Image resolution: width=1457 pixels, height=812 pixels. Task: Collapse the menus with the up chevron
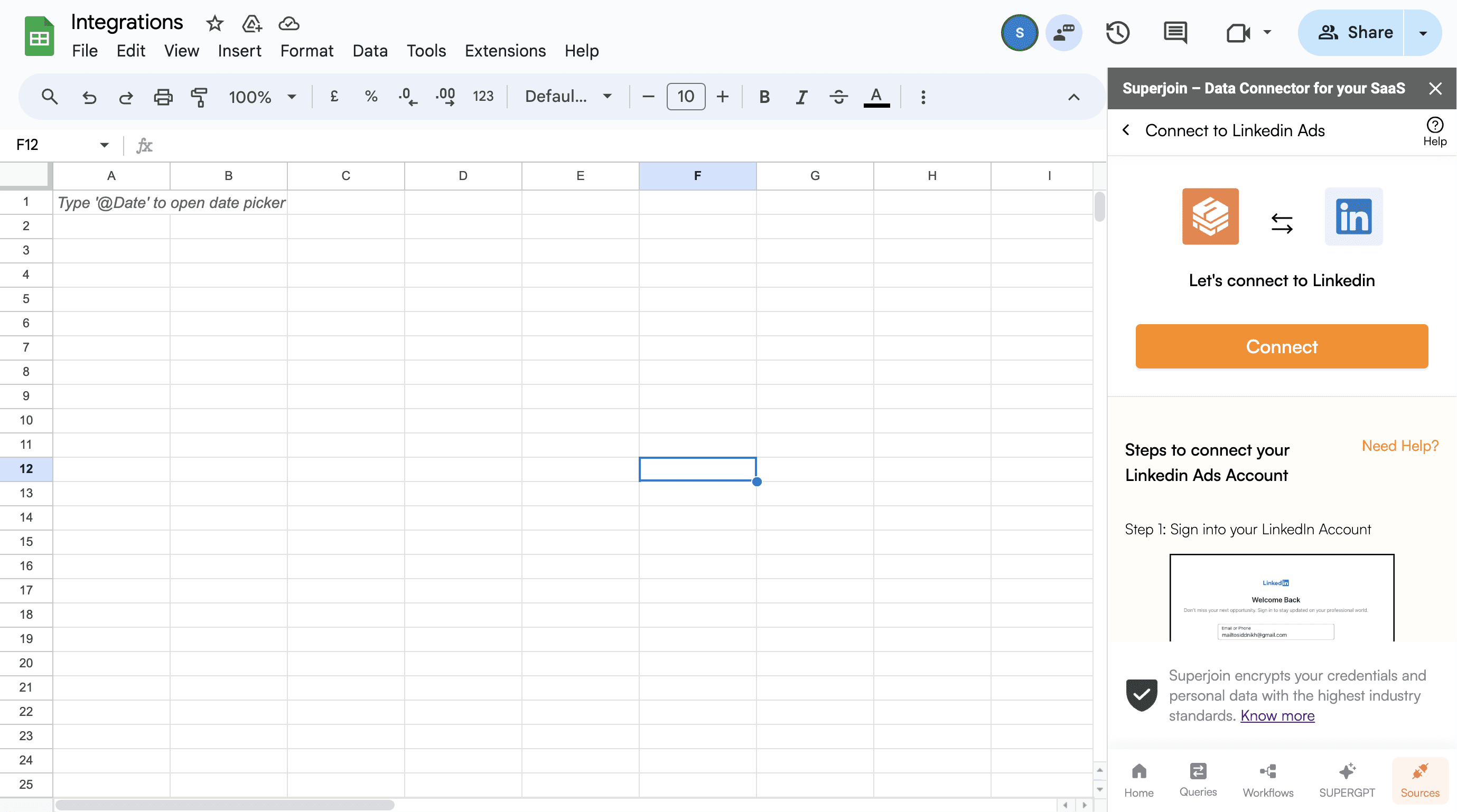1073,97
